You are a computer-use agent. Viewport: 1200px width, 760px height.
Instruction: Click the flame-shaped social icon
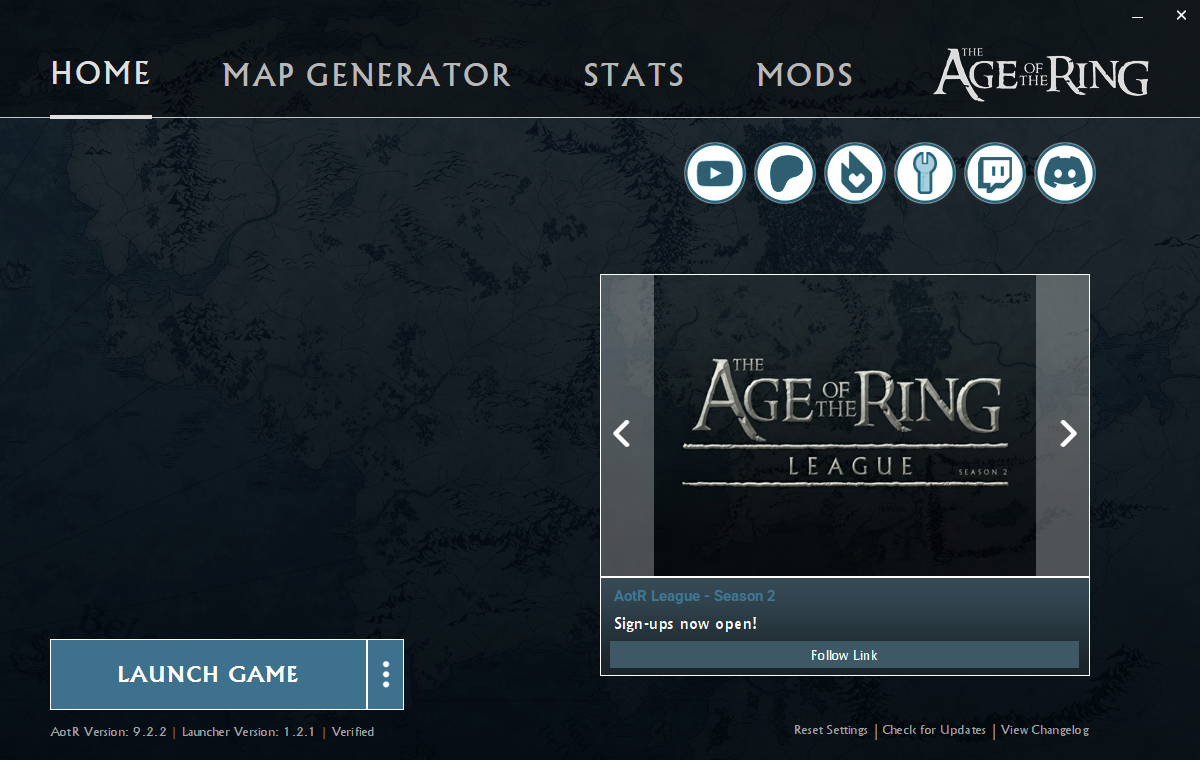point(855,173)
